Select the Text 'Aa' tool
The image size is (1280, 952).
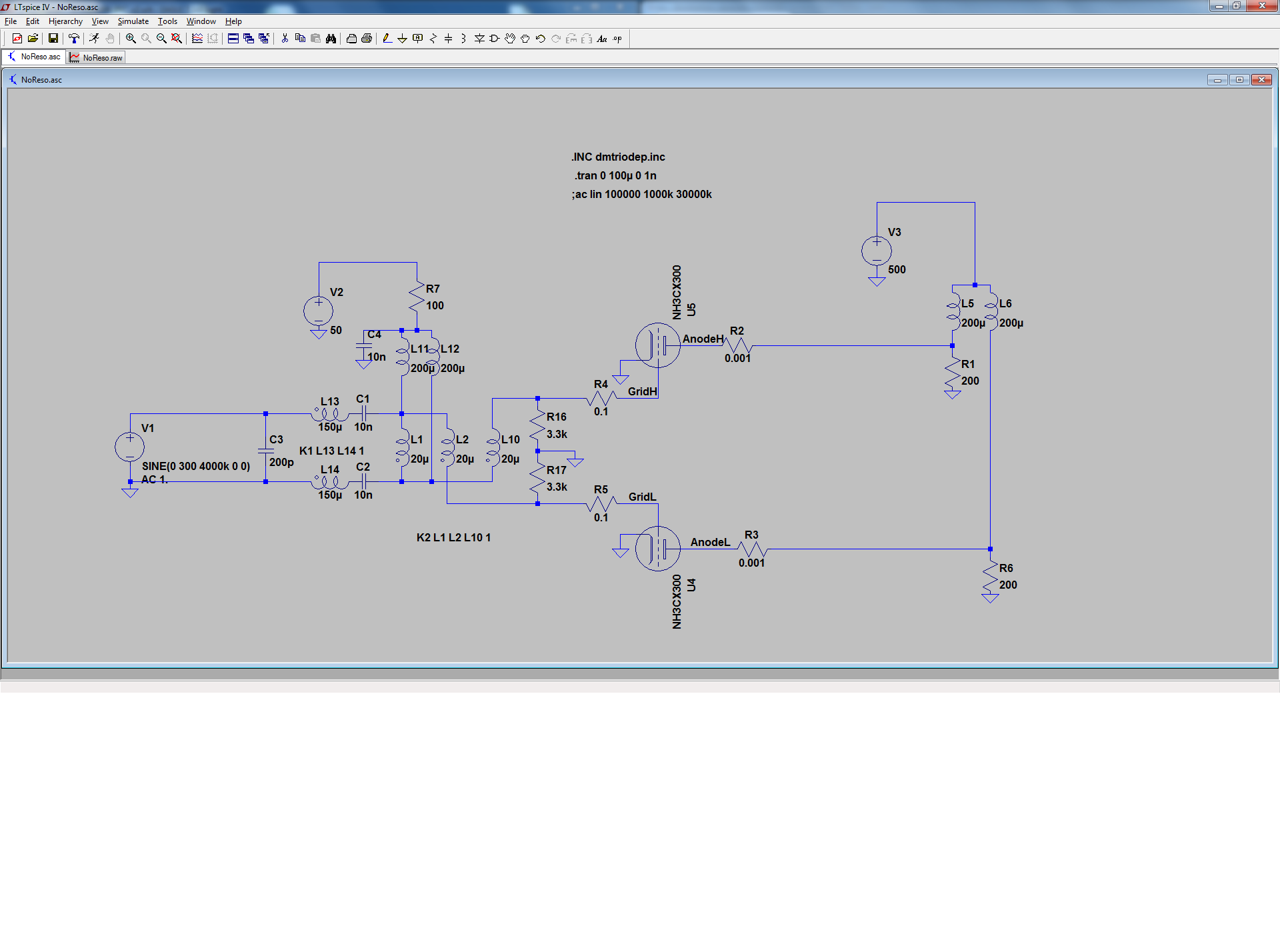click(x=602, y=39)
